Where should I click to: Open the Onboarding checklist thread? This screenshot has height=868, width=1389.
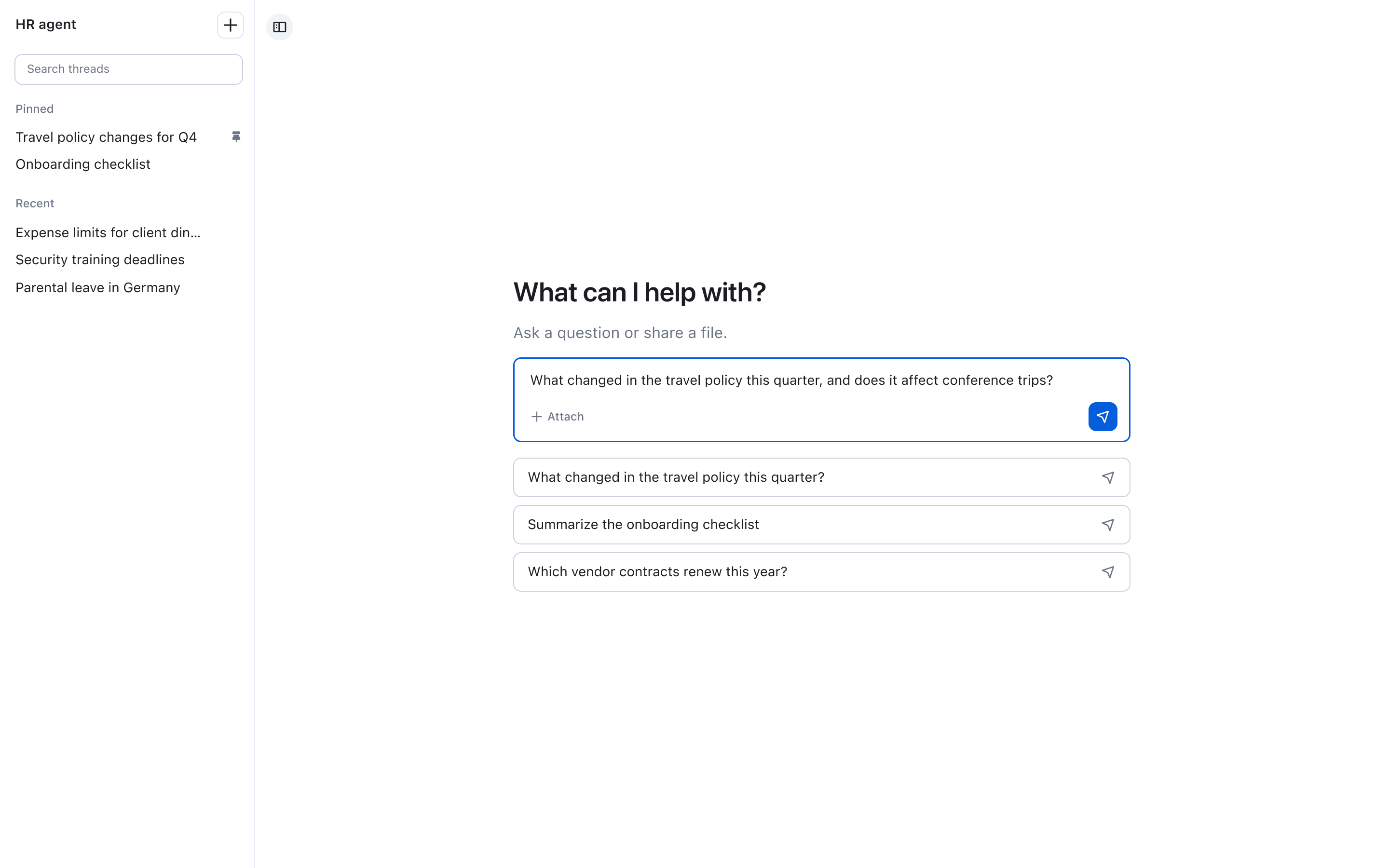pos(82,164)
